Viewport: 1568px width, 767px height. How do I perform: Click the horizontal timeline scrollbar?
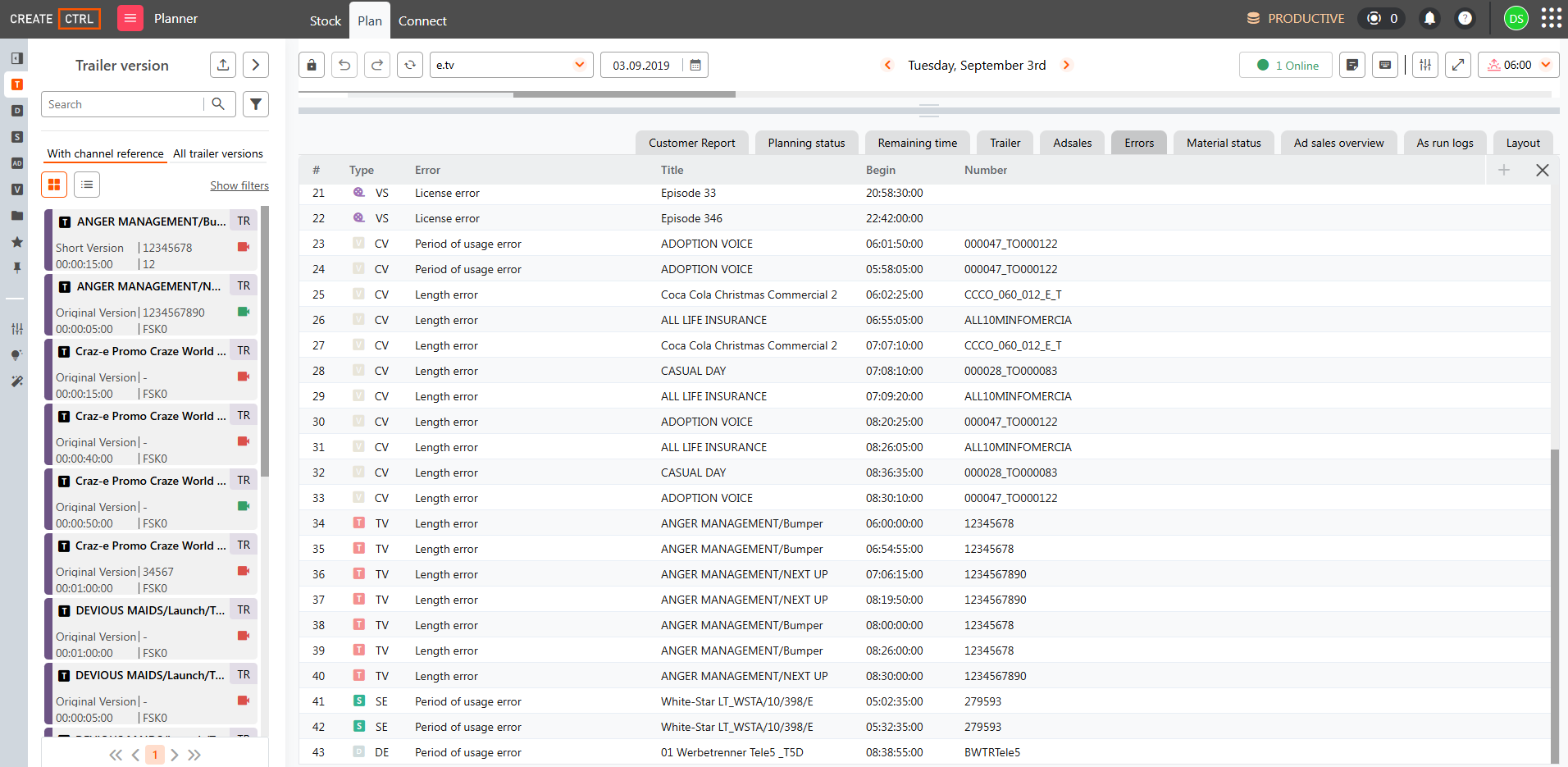(624, 94)
